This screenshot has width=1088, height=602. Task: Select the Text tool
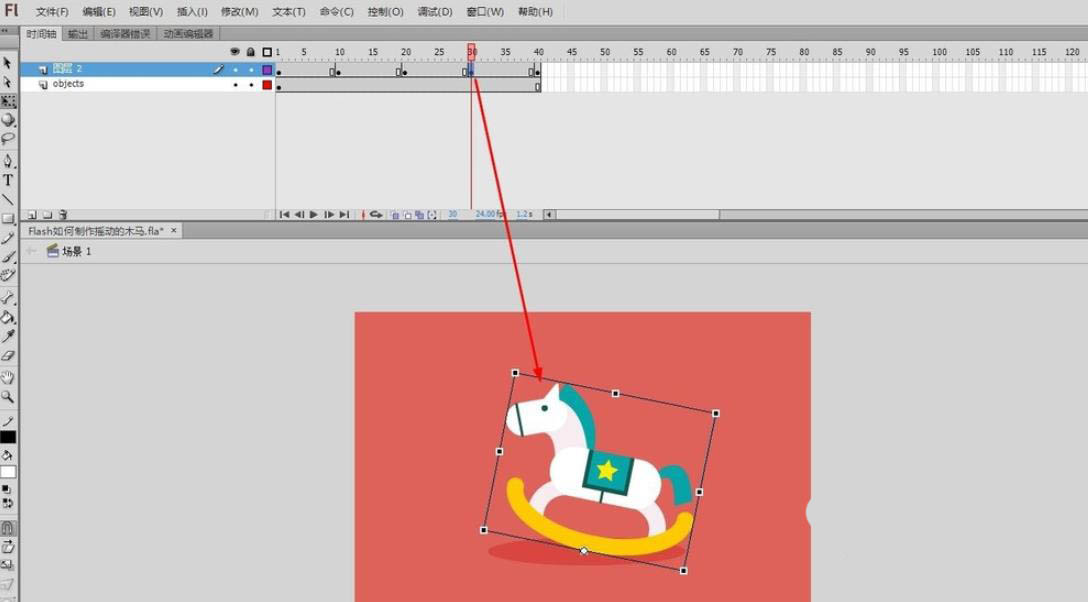point(8,180)
